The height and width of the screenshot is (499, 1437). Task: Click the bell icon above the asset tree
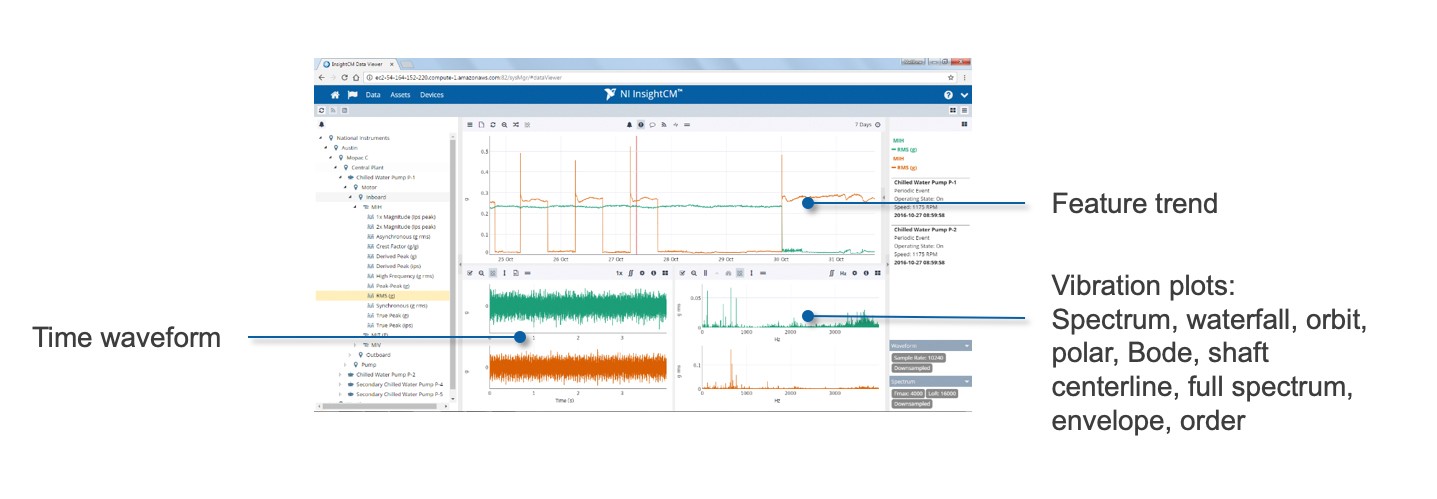[x=321, y=125]
